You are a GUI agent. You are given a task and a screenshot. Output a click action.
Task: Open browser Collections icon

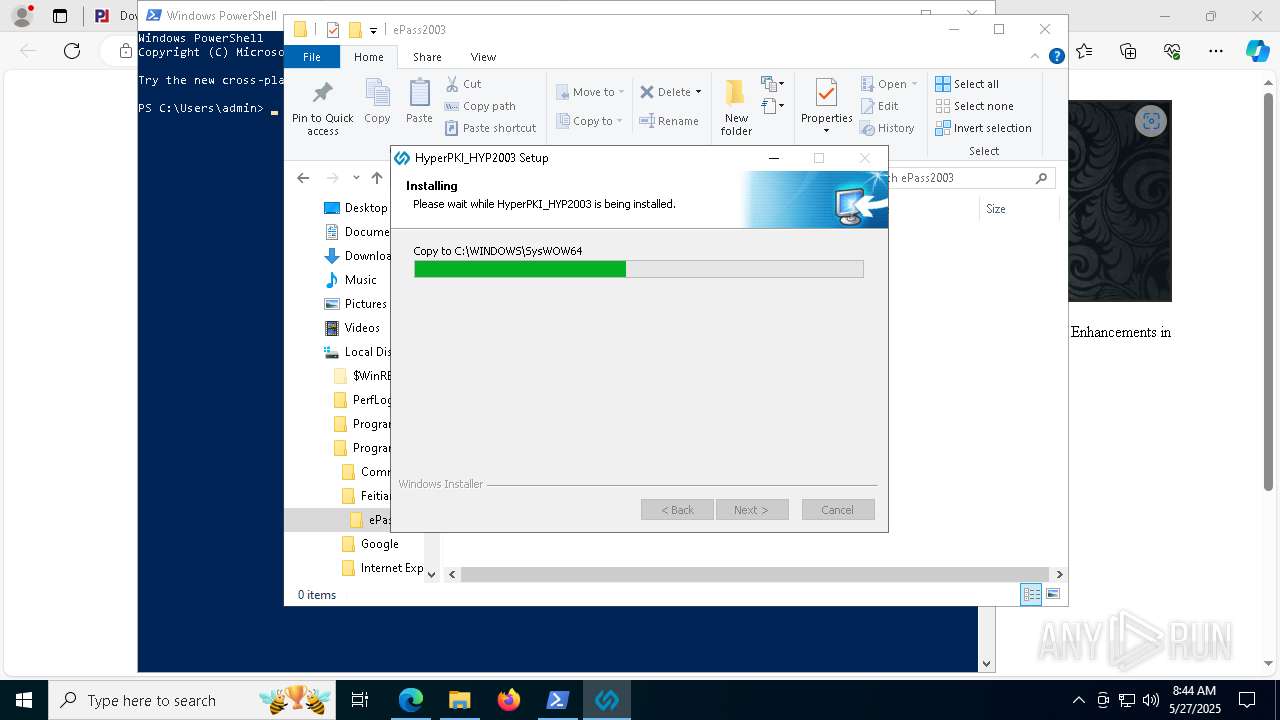1128,51
